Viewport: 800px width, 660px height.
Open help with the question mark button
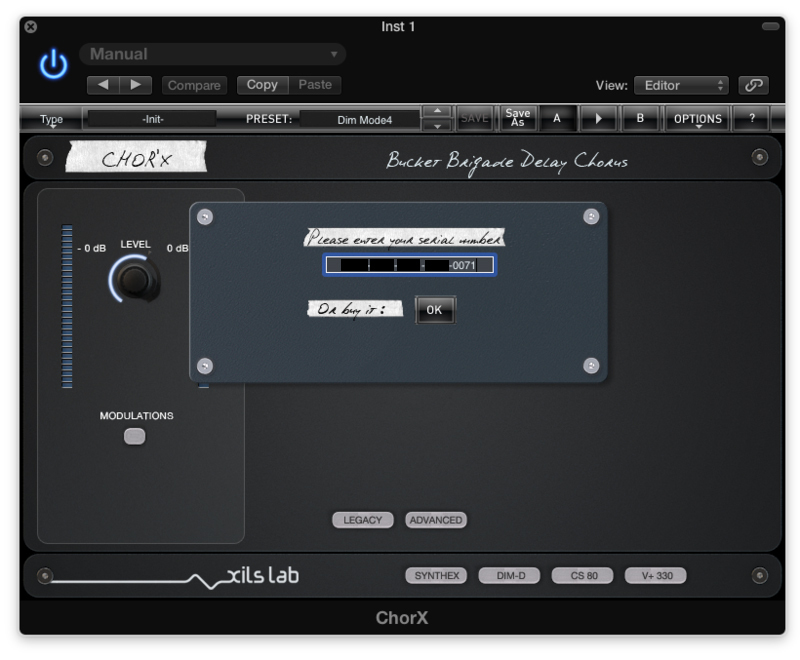[x=752, y=118]
